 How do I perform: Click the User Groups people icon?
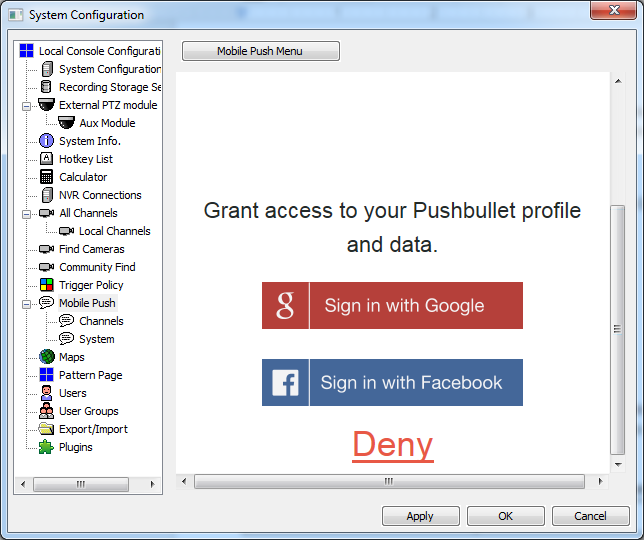click(x=46, y=411)
